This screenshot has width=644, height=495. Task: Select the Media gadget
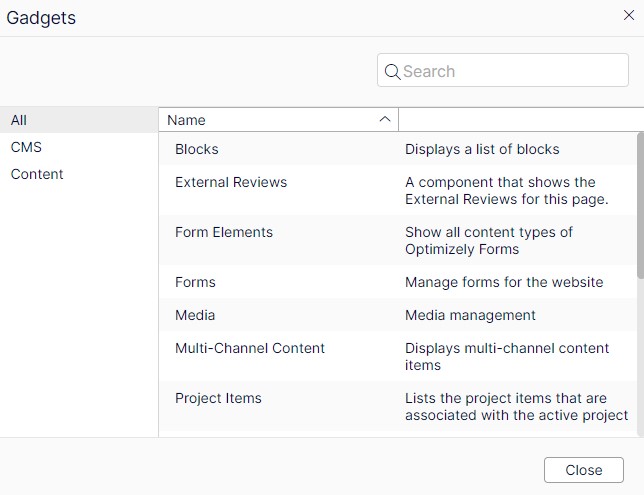click(195, 315)
